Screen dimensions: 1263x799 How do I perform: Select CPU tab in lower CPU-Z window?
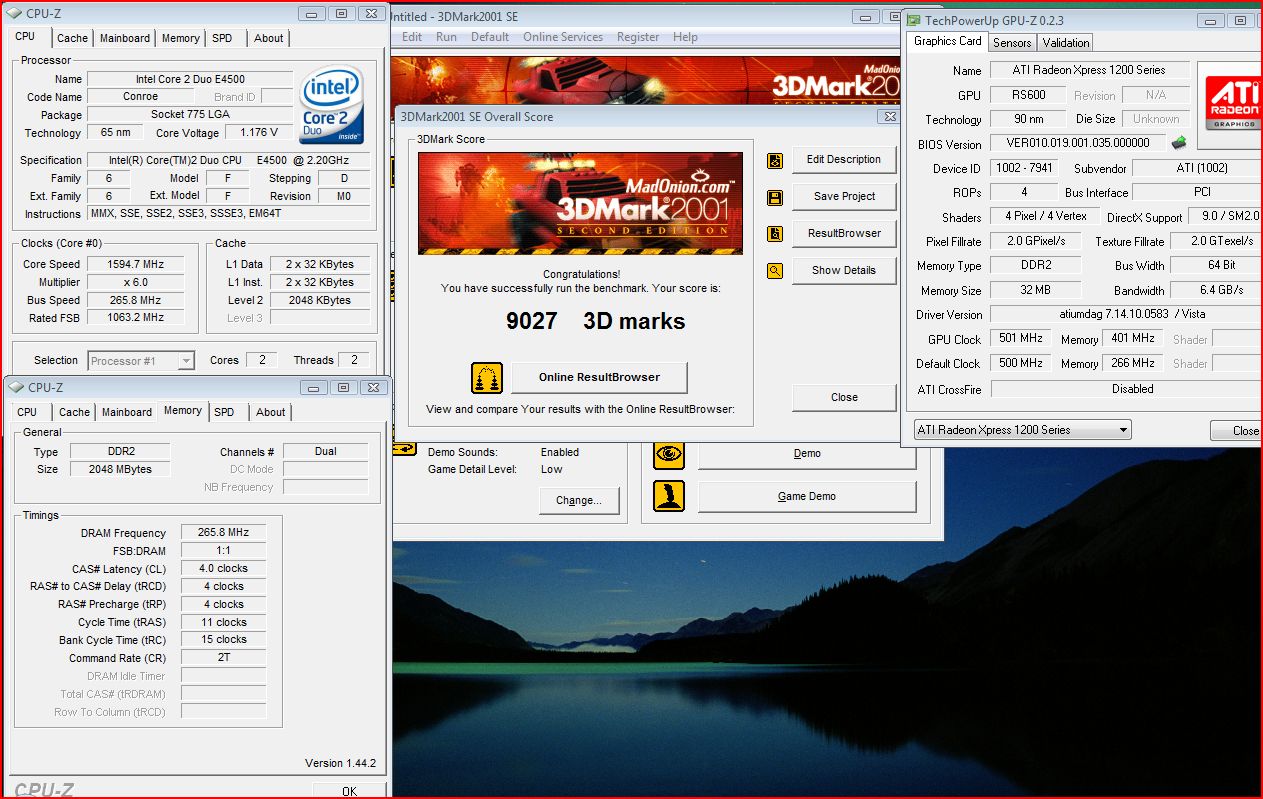point(27,412)
